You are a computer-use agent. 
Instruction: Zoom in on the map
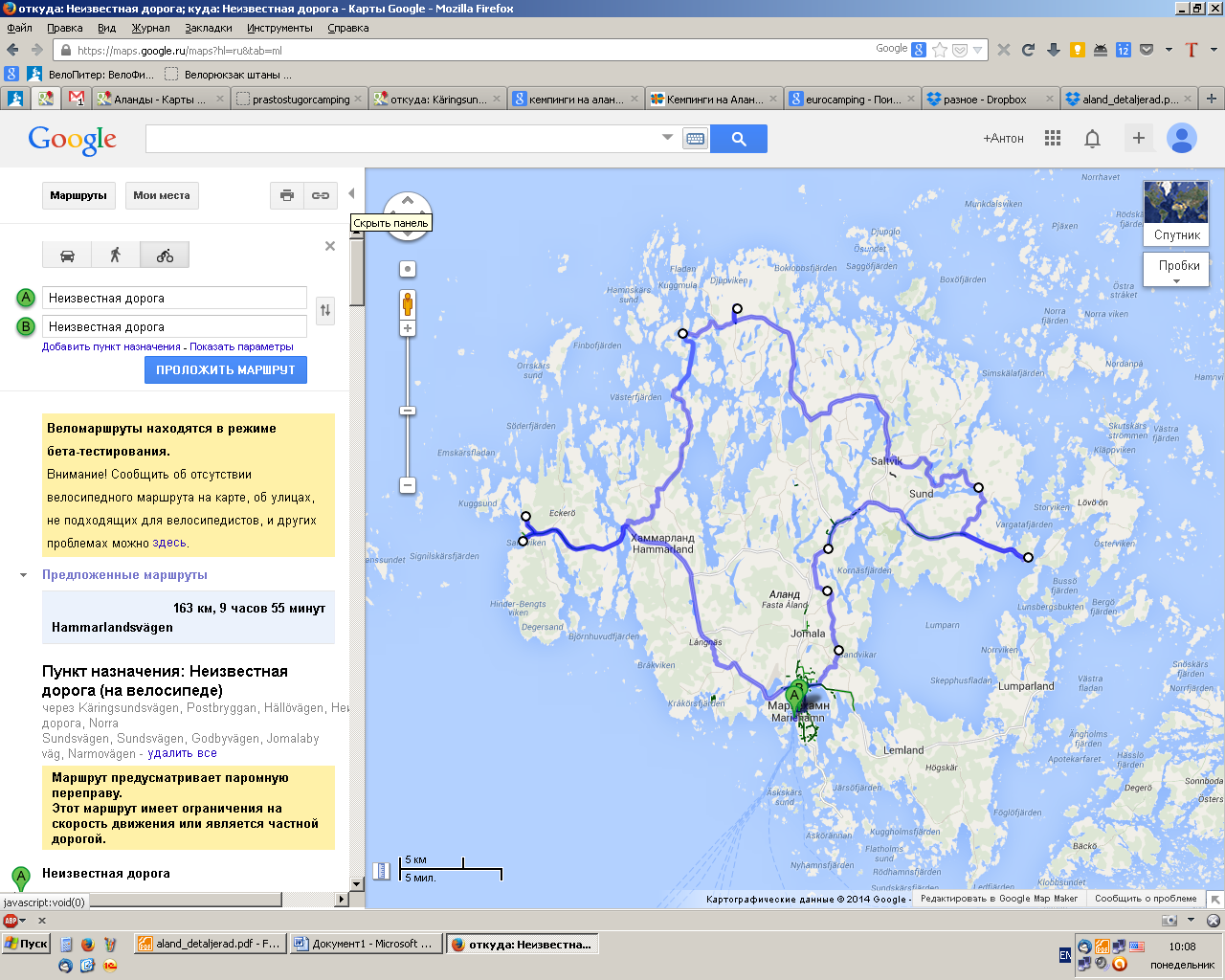point(408,328)
